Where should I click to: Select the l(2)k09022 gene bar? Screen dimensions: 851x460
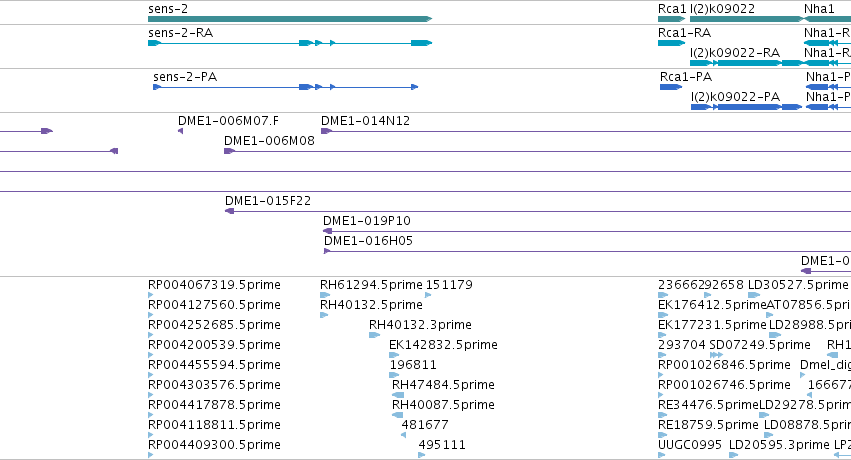tap(746, 19)
